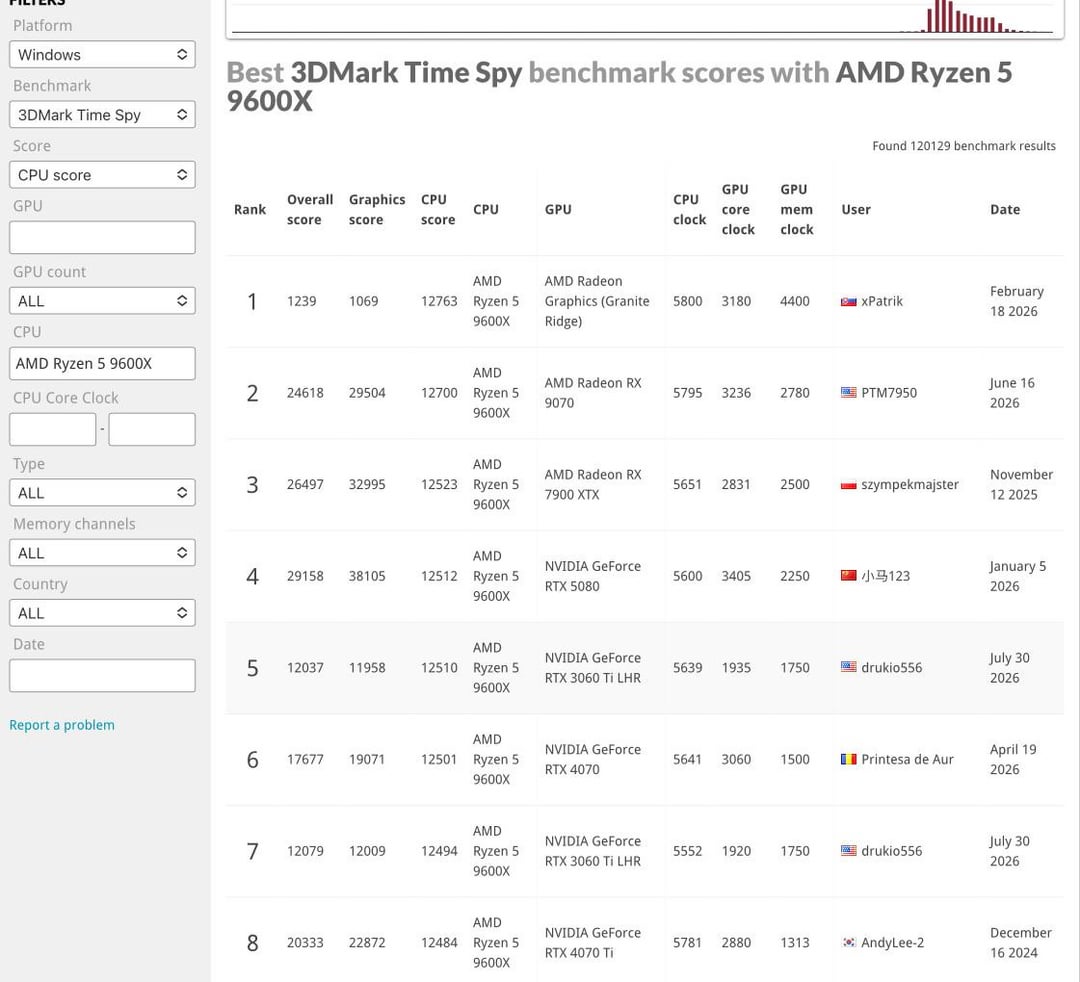
Task: Open user Printesa de Aur's profile
Action: [x=908, y=759]
